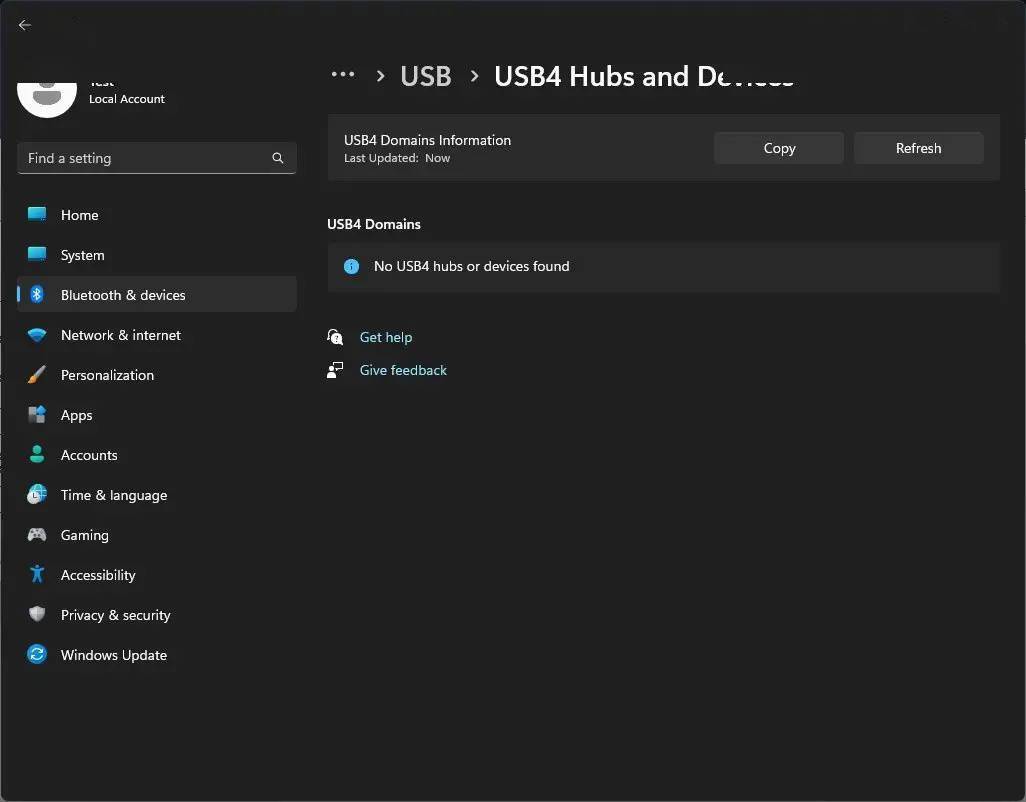This screenshot has width=1026, height=802.
Task: Click the Network wifi icon
Action: coord(37,335)
